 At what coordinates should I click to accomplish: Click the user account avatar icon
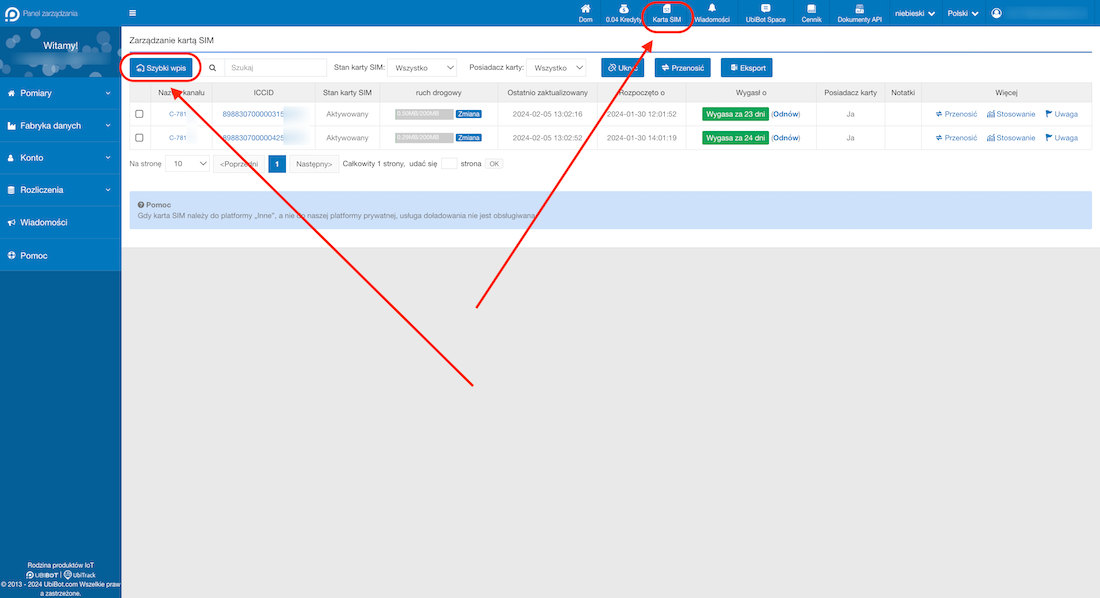996,13
